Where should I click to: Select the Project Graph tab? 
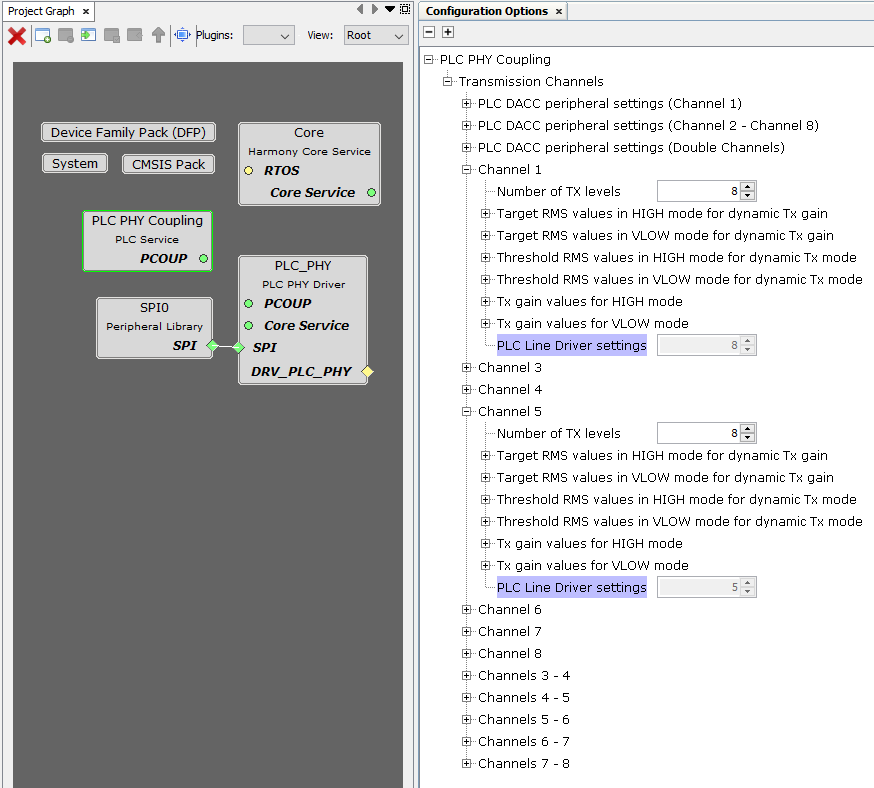coord(41,11)
